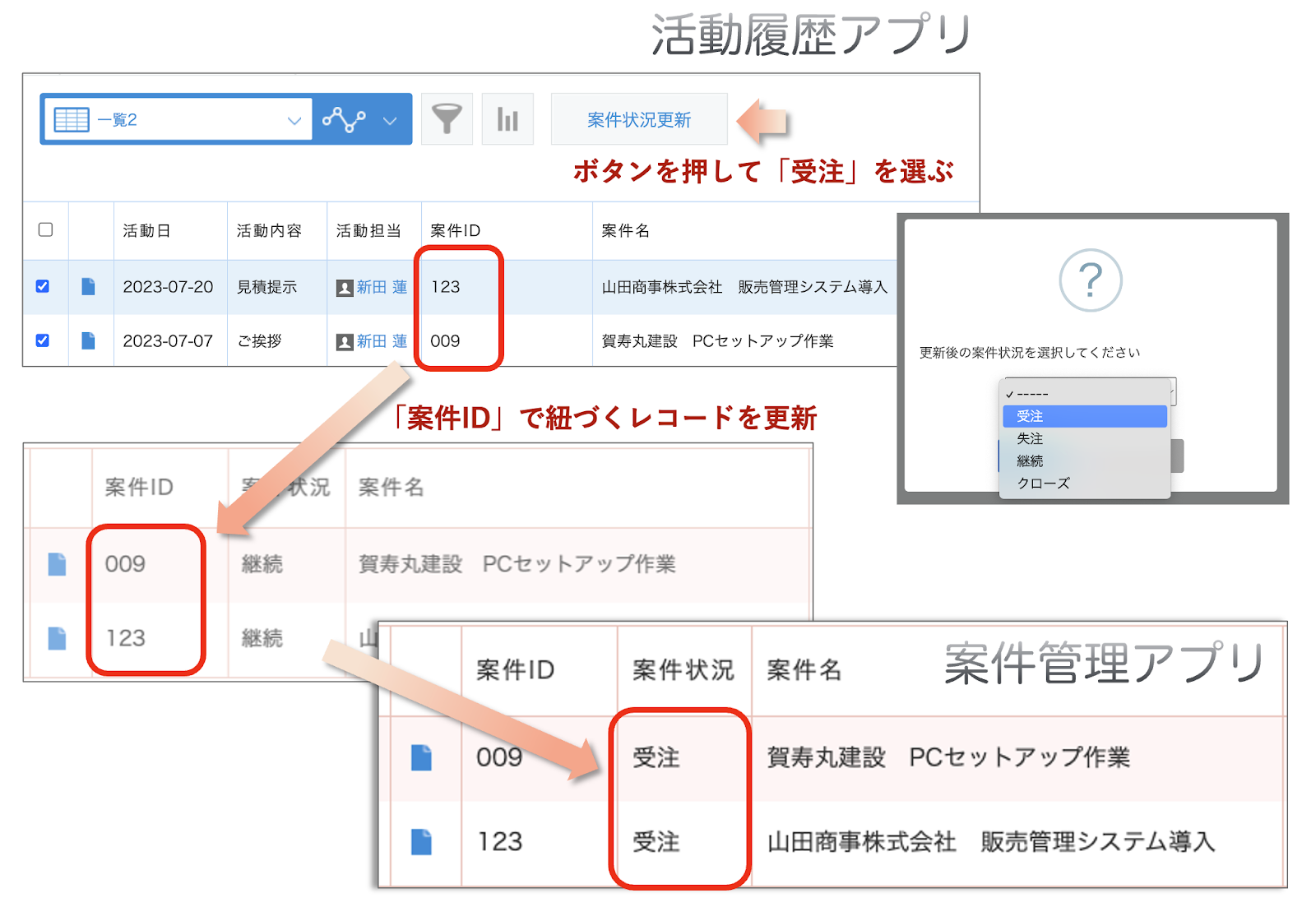1316x921 pixels.
Task: Open record icon for 009 in faded list
Action: (x=57, y=564)
